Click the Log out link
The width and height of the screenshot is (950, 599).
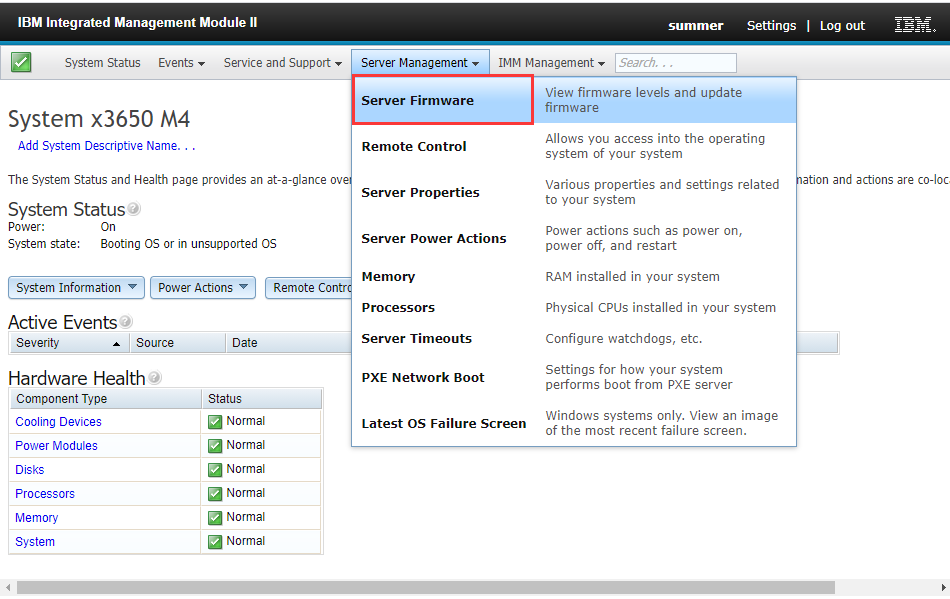842,25
